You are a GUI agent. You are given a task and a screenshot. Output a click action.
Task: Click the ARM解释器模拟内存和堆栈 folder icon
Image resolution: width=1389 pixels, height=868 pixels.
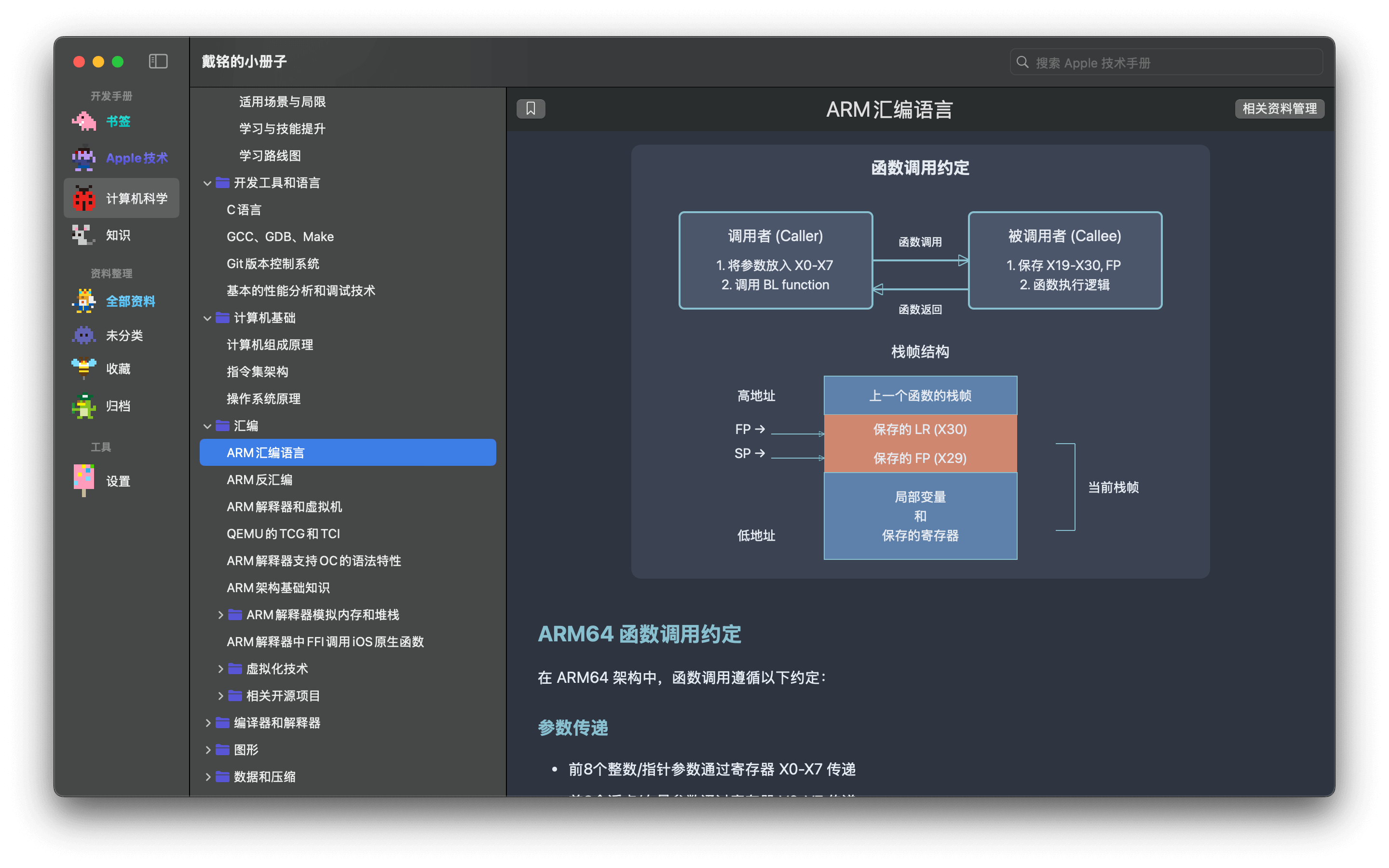pyautogui.click(x=235, y=614)
